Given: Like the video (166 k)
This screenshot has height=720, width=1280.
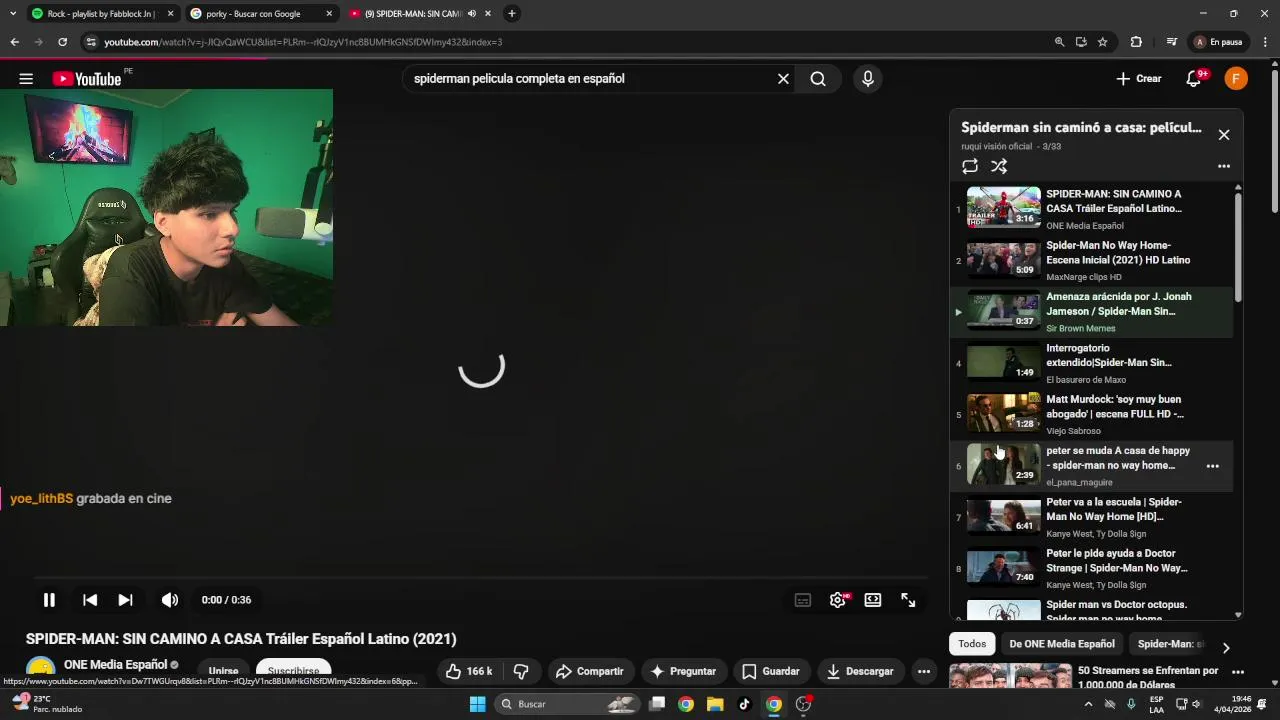Looking at the screenshot, I should coord(468,671).
